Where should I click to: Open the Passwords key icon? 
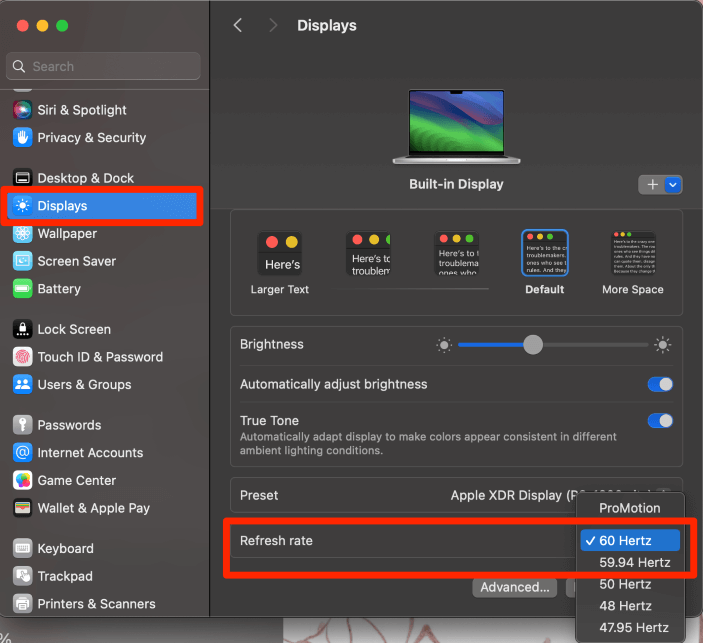[x=22, y=425]
